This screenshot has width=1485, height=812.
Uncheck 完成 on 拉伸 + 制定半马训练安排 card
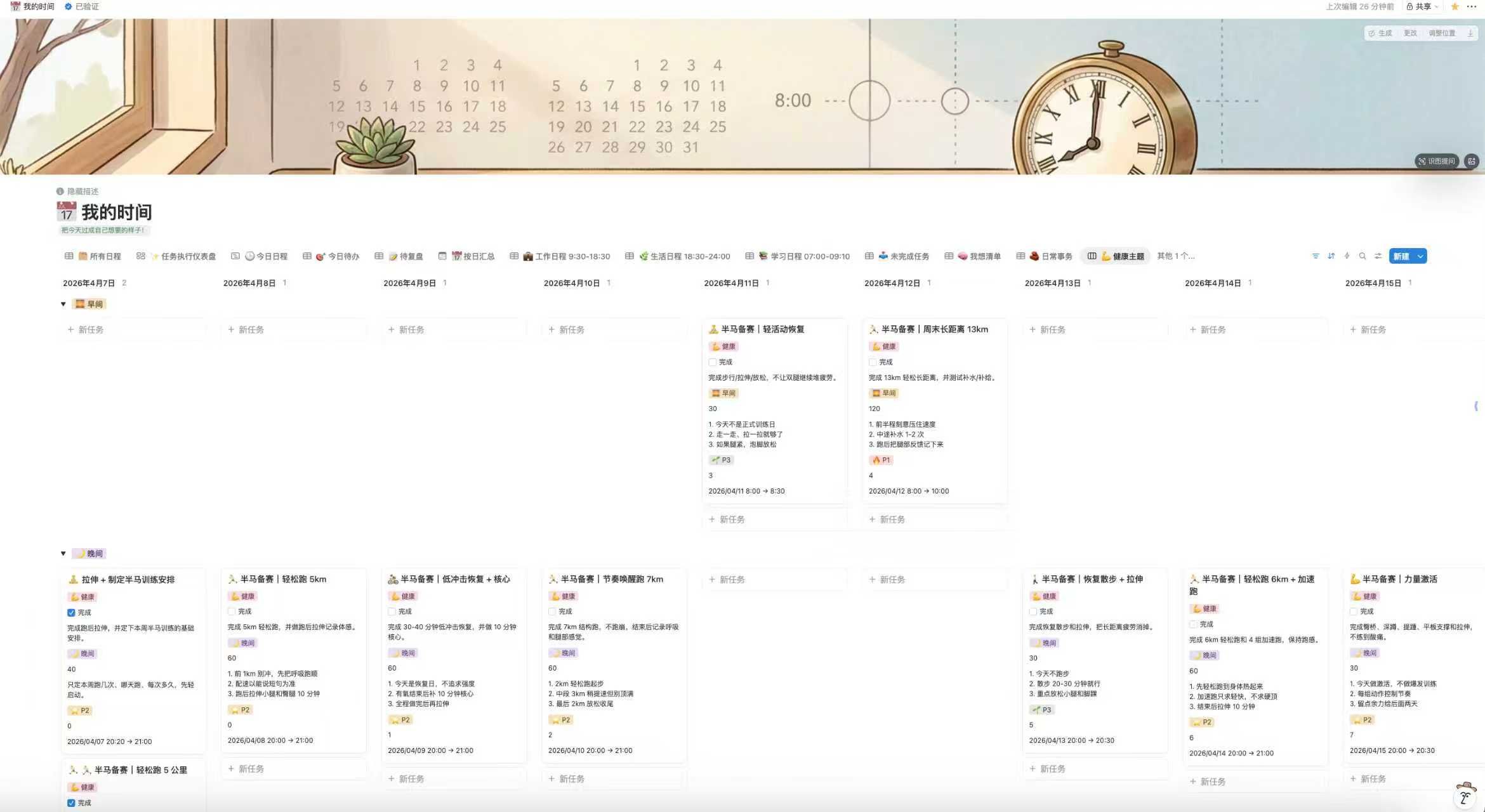71,613
